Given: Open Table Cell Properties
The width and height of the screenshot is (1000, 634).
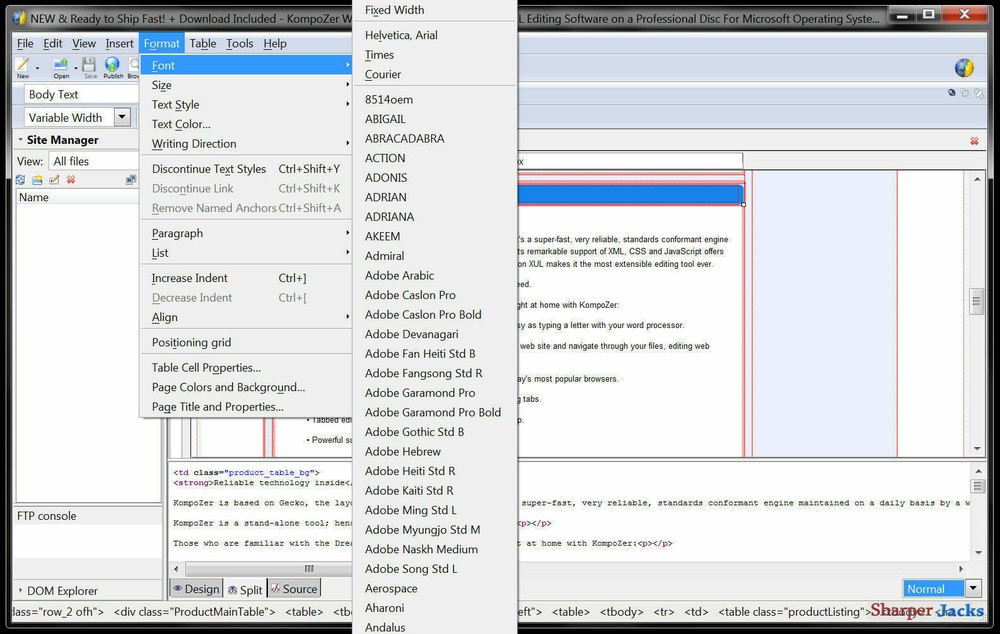Looking at the screenshot, I should pyautogui.click(x=204, y=368).
